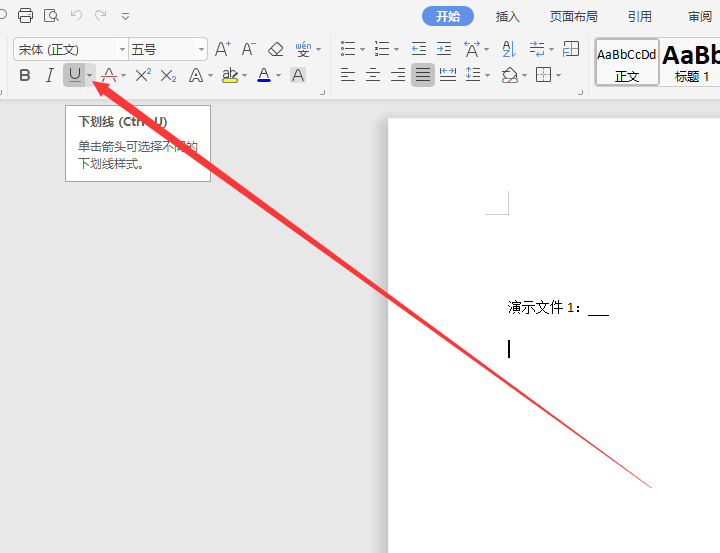Screen dimensions: 720x553
Task: Open the 引用 tab
Action: [x=640, y=17]
